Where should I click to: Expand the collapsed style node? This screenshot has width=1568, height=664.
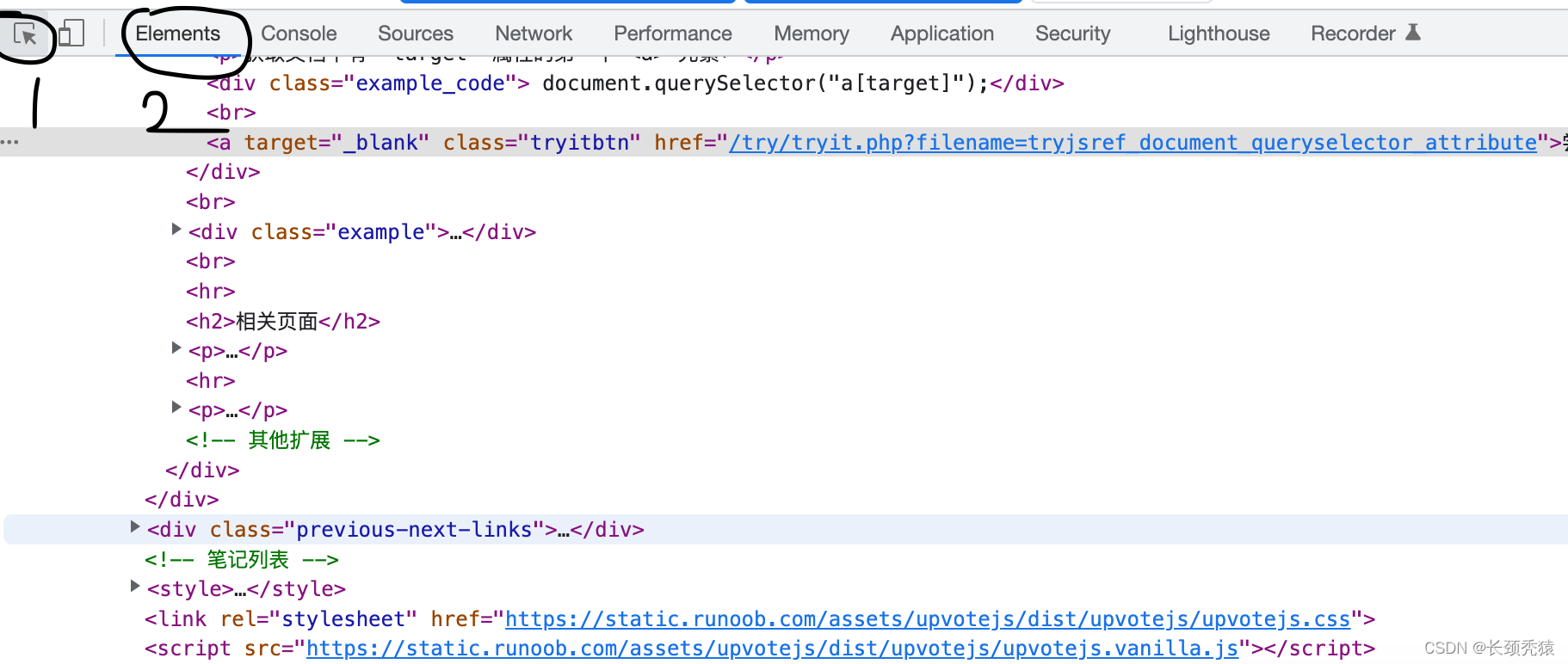point(134,586)
